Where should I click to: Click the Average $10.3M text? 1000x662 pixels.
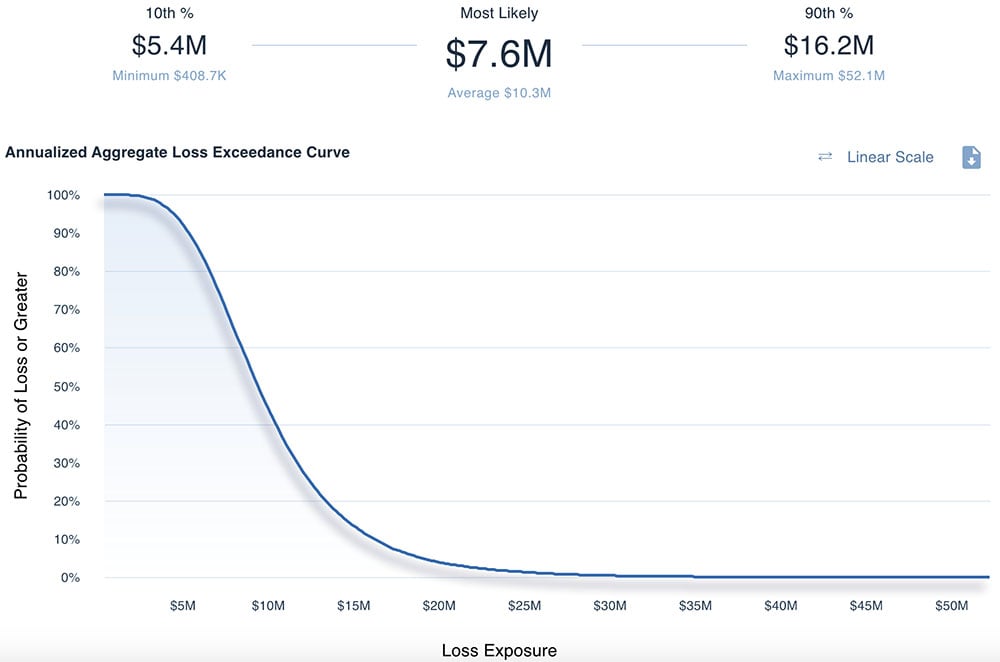(499, 92)
